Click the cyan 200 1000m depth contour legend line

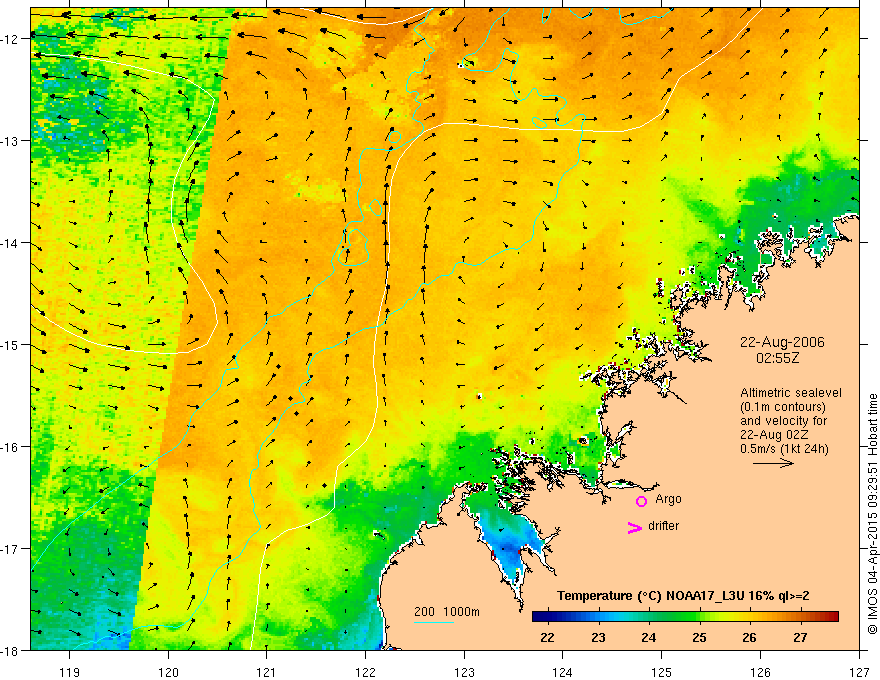[x=434, y=622]
